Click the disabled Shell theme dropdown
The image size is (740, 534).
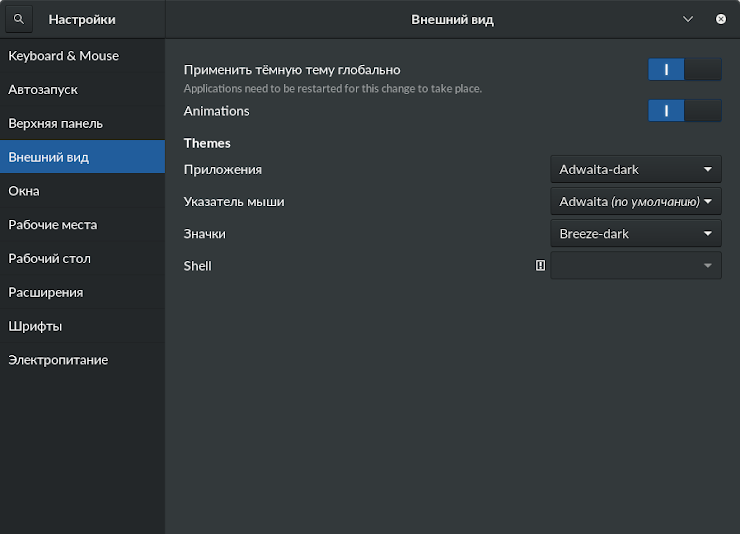click(636, 266)
